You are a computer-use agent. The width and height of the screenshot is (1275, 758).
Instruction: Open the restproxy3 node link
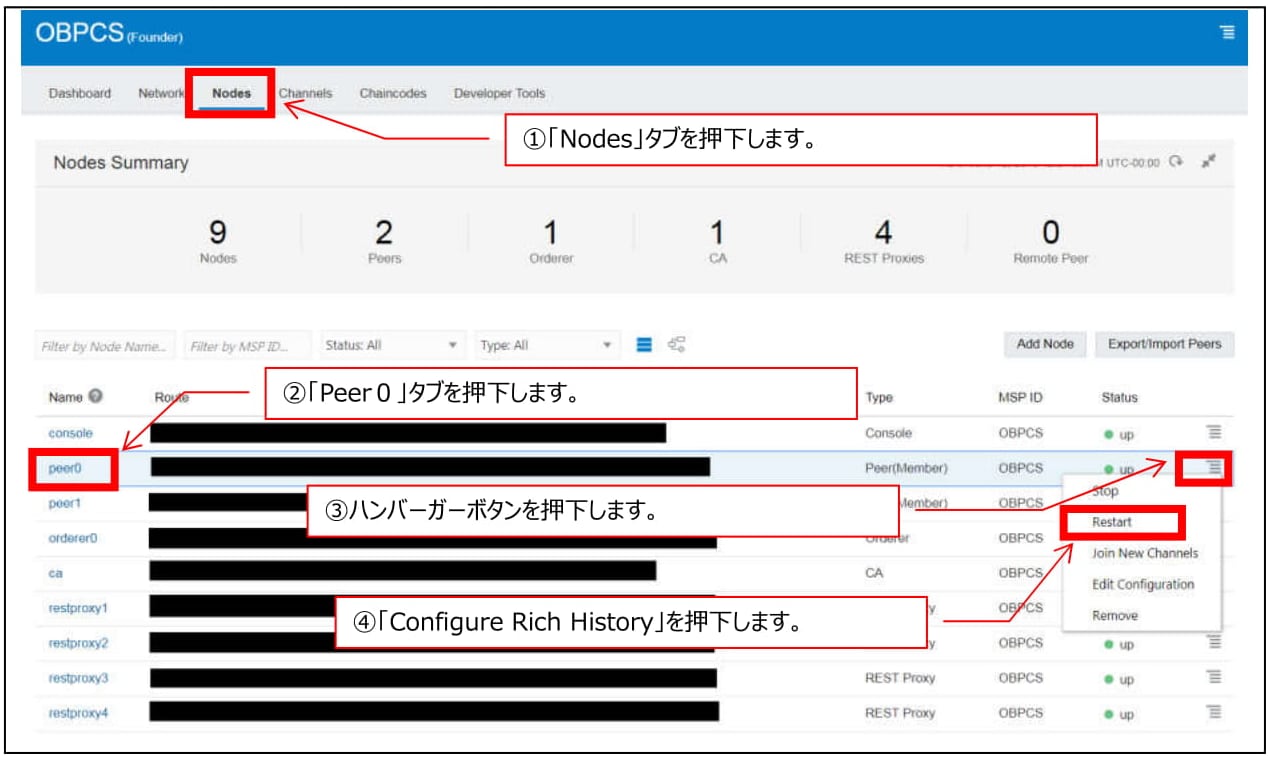78,678
